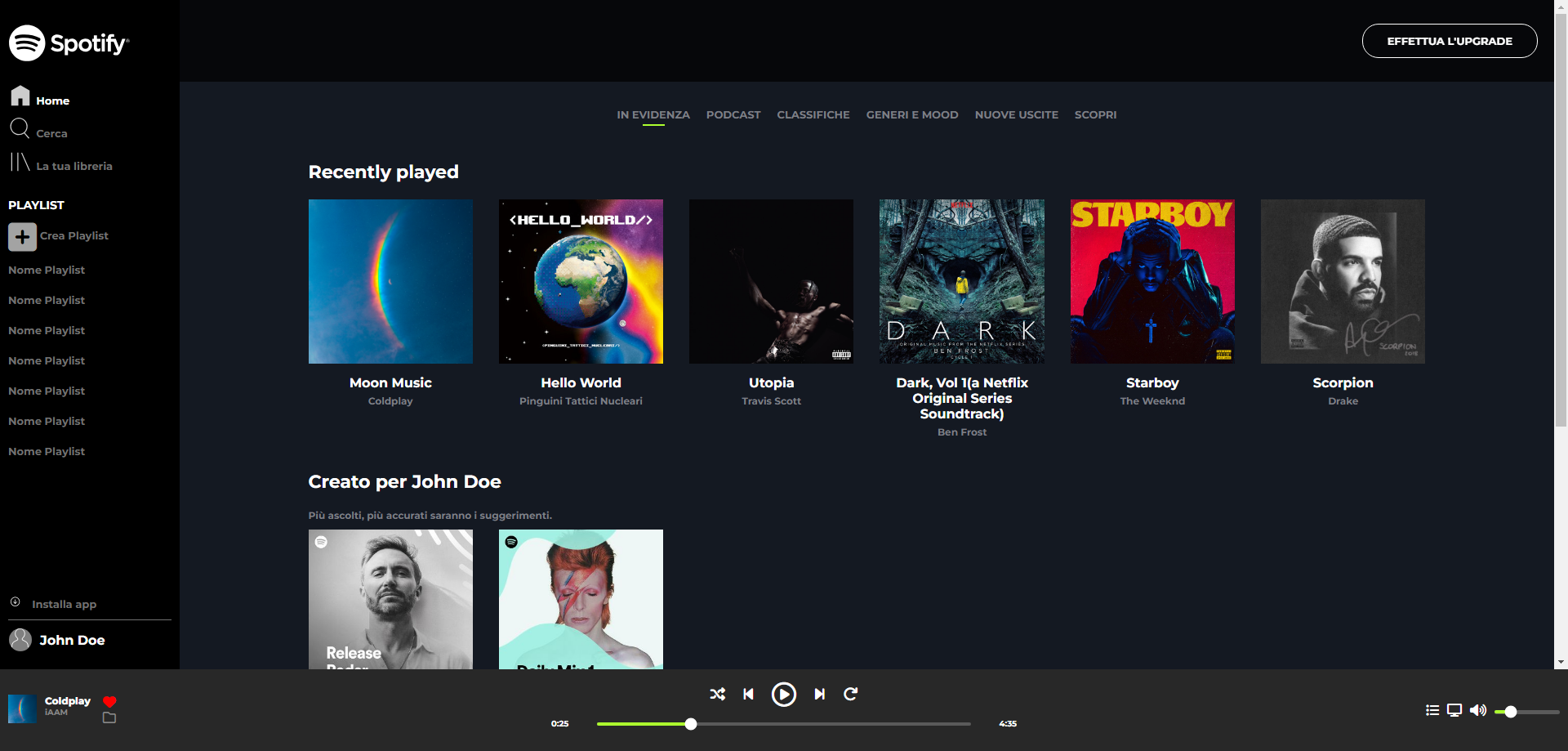
Task: Open the Dark soundtrack album cover
Action: tap(962, 281)
